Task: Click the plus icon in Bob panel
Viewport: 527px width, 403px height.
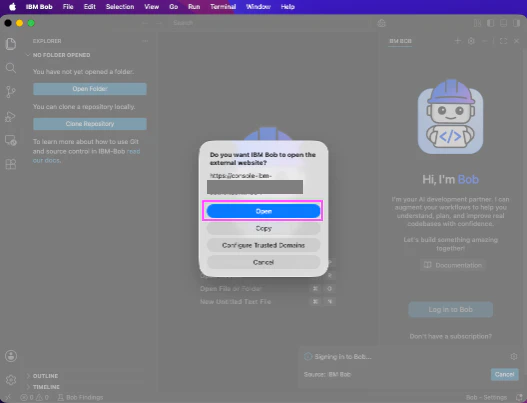Action: pos(457,41)
